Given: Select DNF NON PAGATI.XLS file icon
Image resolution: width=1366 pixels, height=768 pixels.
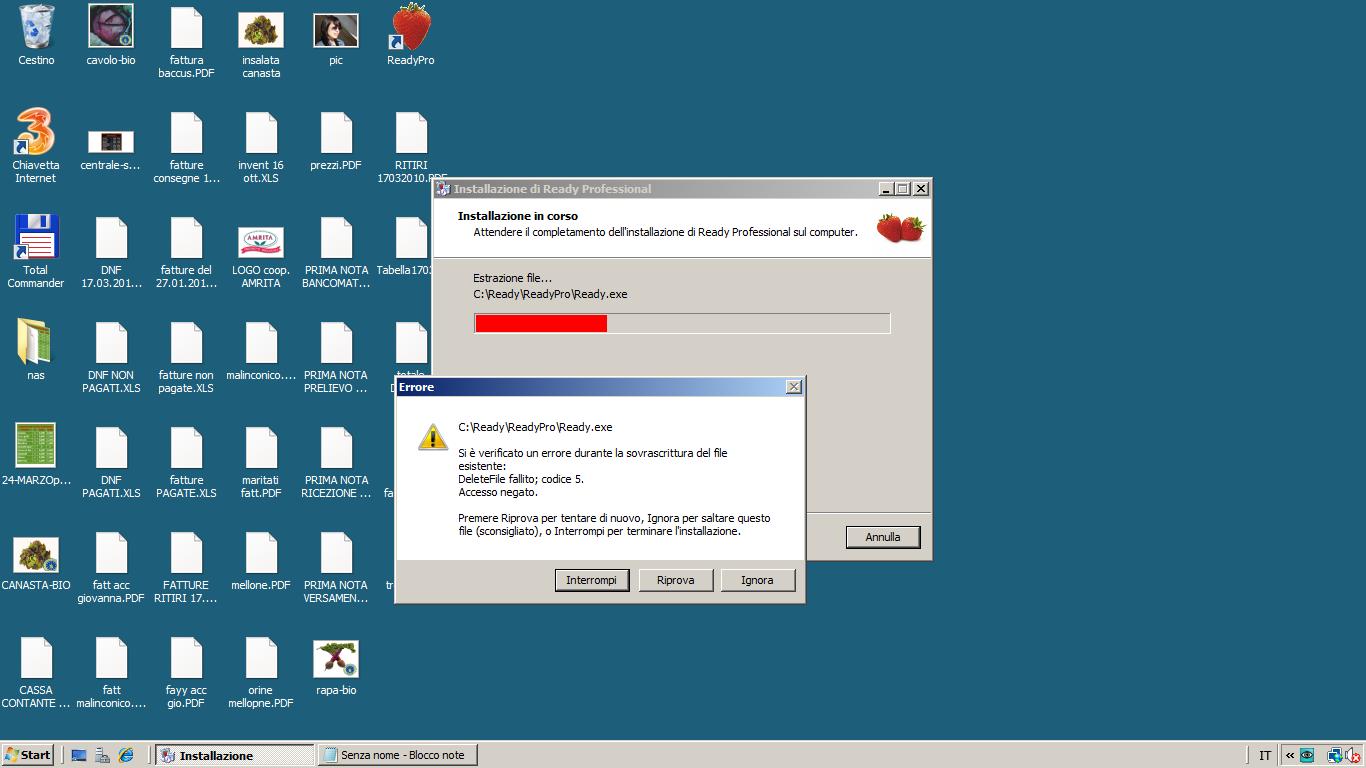Looking at the screenshot, I should [x=111, y=342].
